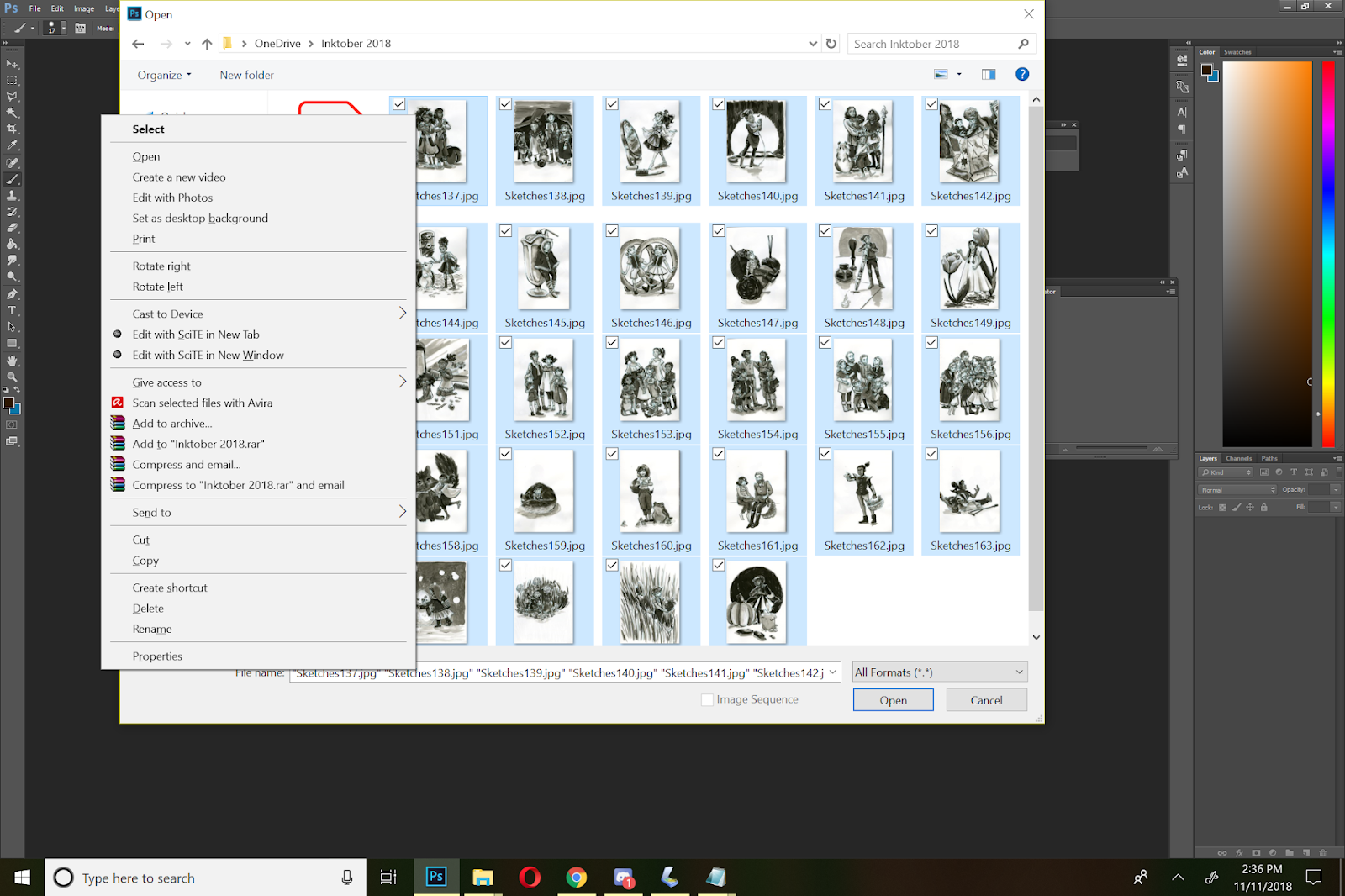The image size is (1345, 896).
Task: Select the Eraser tool
Action: click(x=12, y=228)
